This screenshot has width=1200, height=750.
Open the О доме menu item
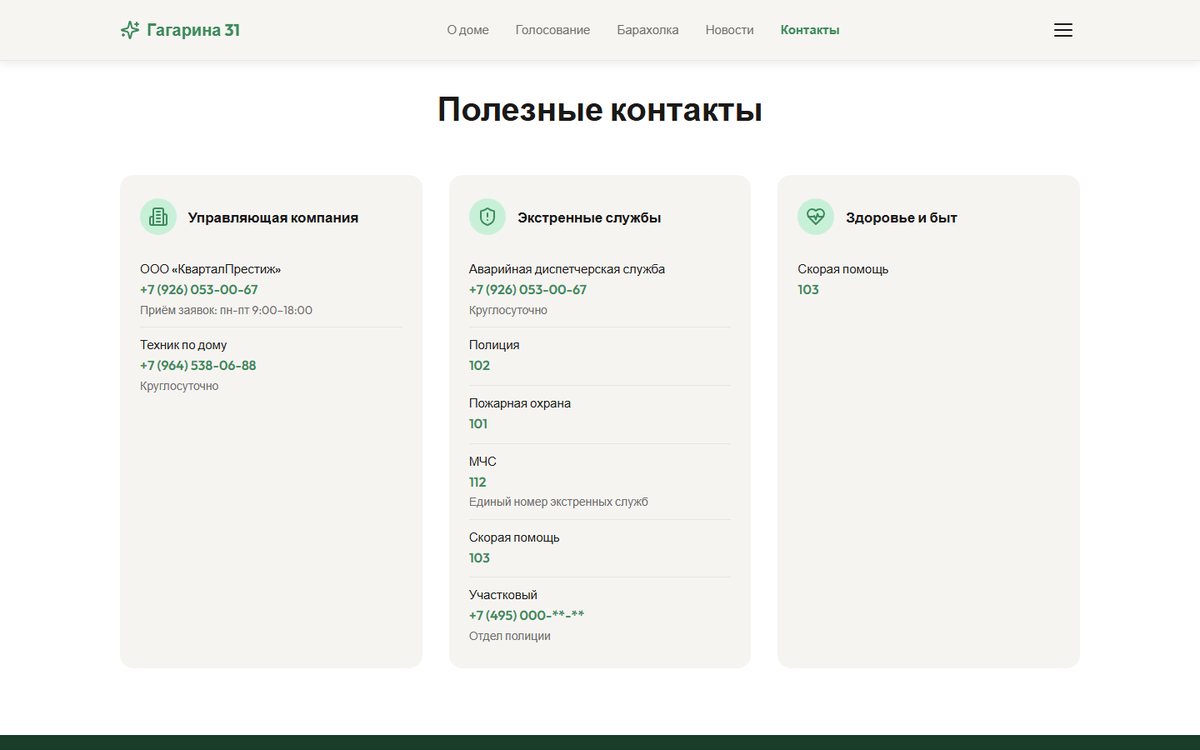[x=468, y=30]
